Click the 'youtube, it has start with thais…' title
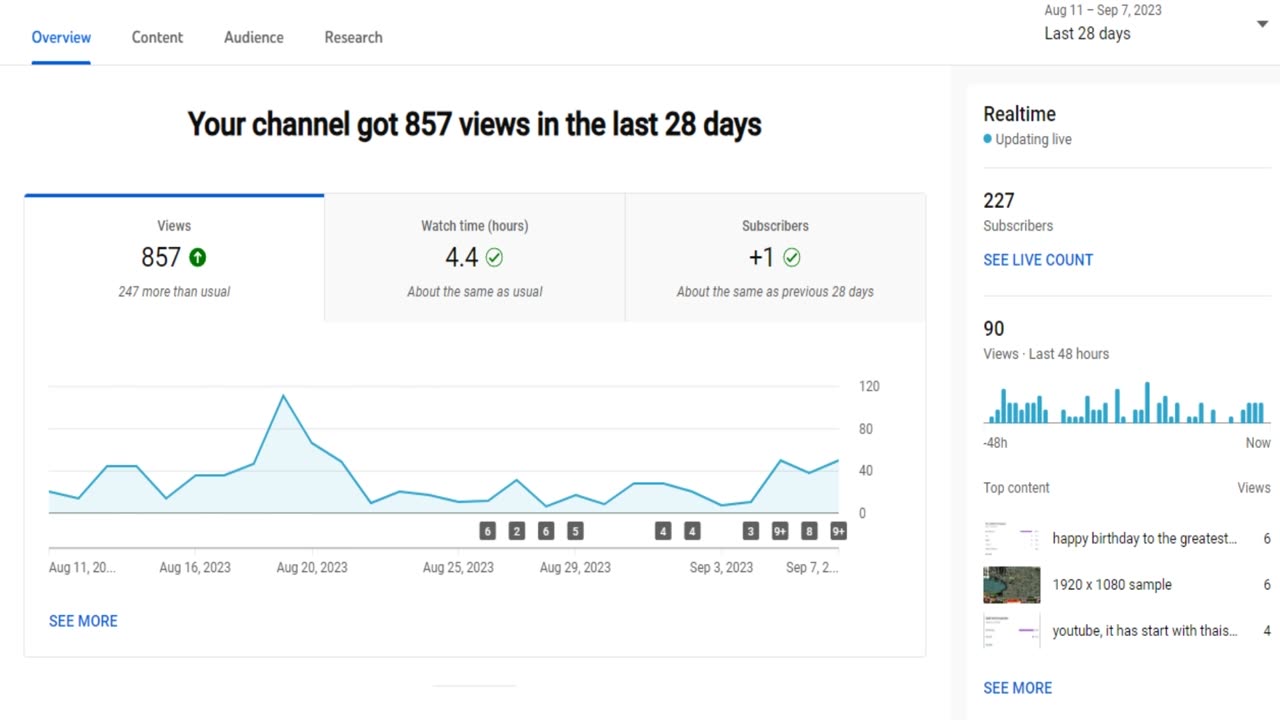This screenshot has height=720, width=1280. click(x=1145, y=631)
